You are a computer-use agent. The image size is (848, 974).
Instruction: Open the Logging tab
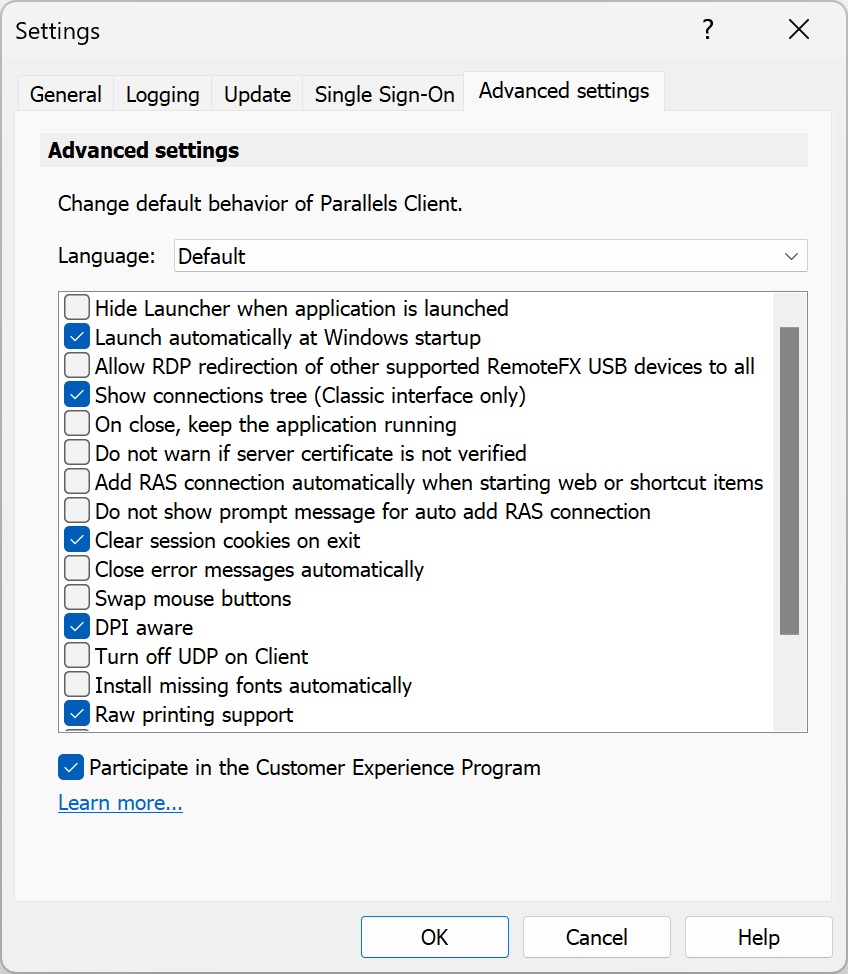[x=163, y=95]
